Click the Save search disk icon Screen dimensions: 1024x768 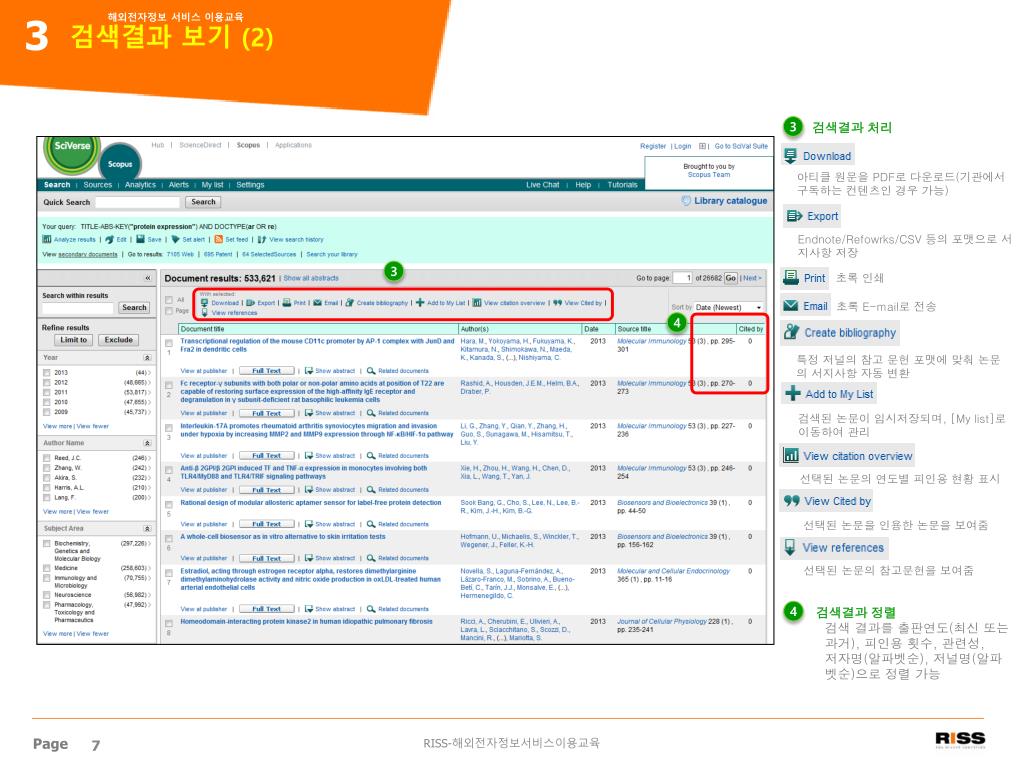[140, 240]
